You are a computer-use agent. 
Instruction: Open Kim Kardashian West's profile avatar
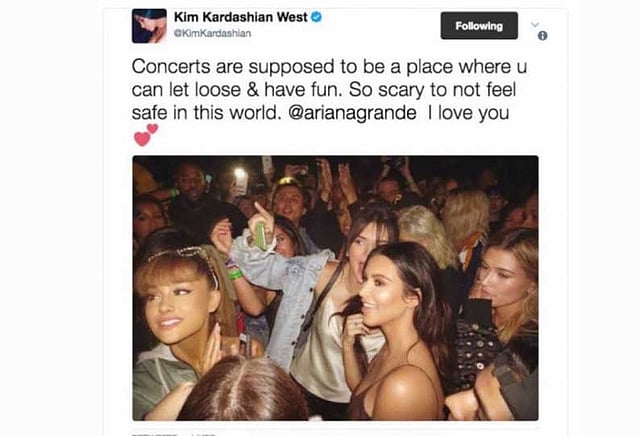pyautogui.click(x=149, y=26)
